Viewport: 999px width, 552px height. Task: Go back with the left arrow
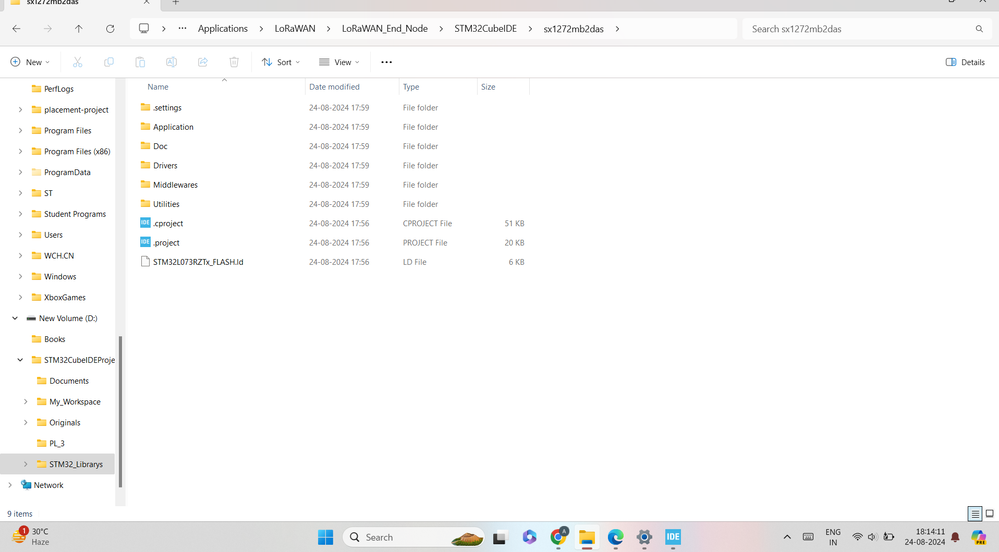[x=17, y=29]
